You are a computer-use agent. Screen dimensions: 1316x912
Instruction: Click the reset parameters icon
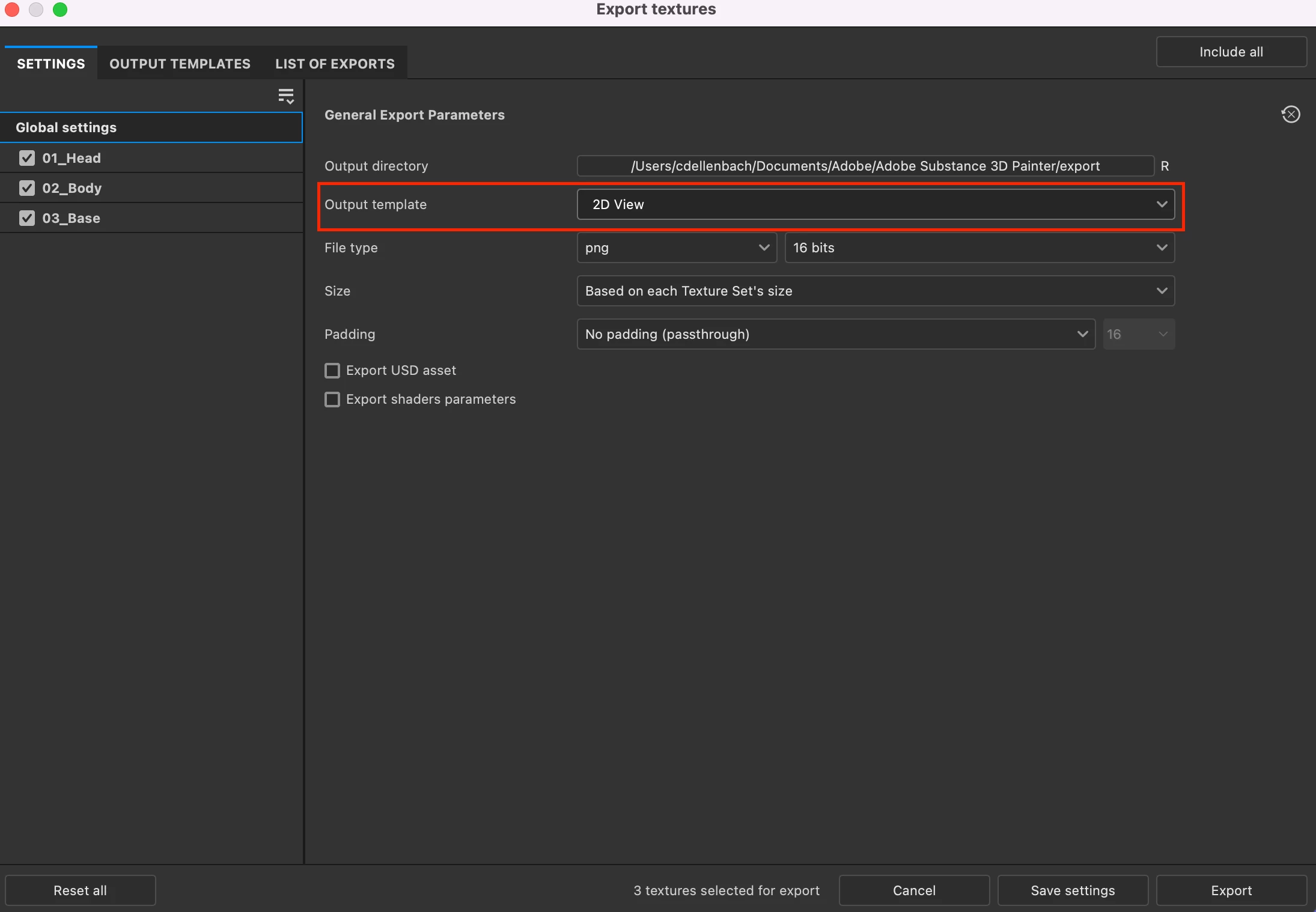click(x=1290, y=114)
